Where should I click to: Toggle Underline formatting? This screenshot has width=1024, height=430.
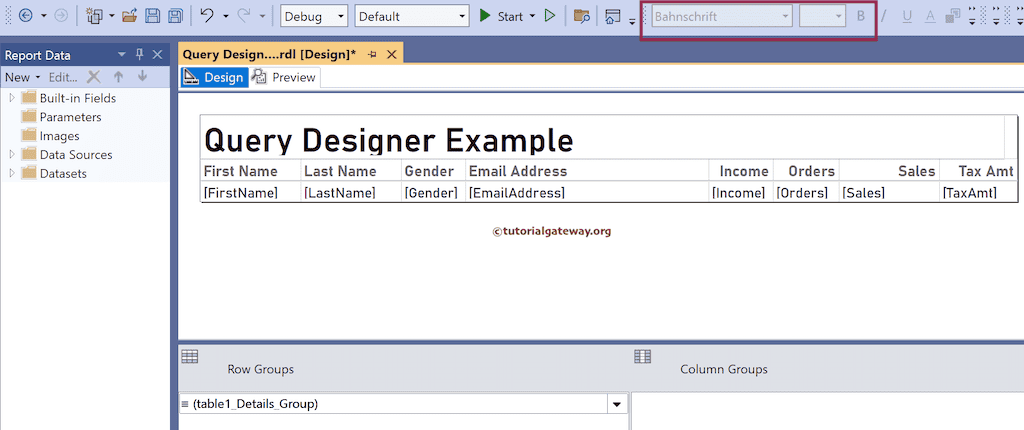click(x=907, y=16)
